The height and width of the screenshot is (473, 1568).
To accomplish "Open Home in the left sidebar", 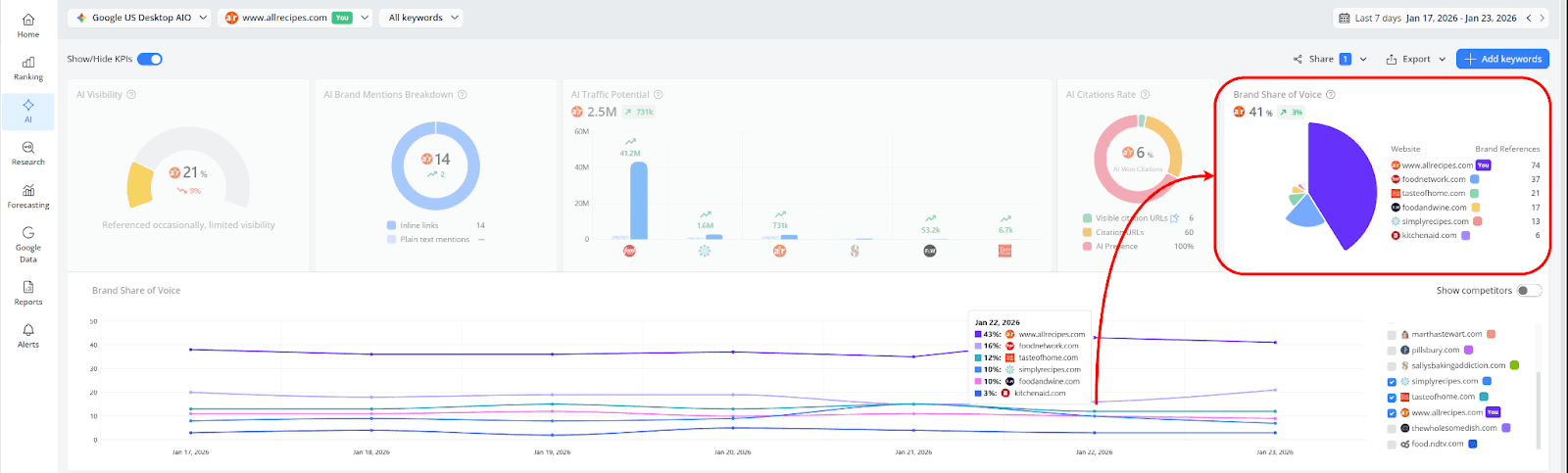I will [x=28, y=25].
